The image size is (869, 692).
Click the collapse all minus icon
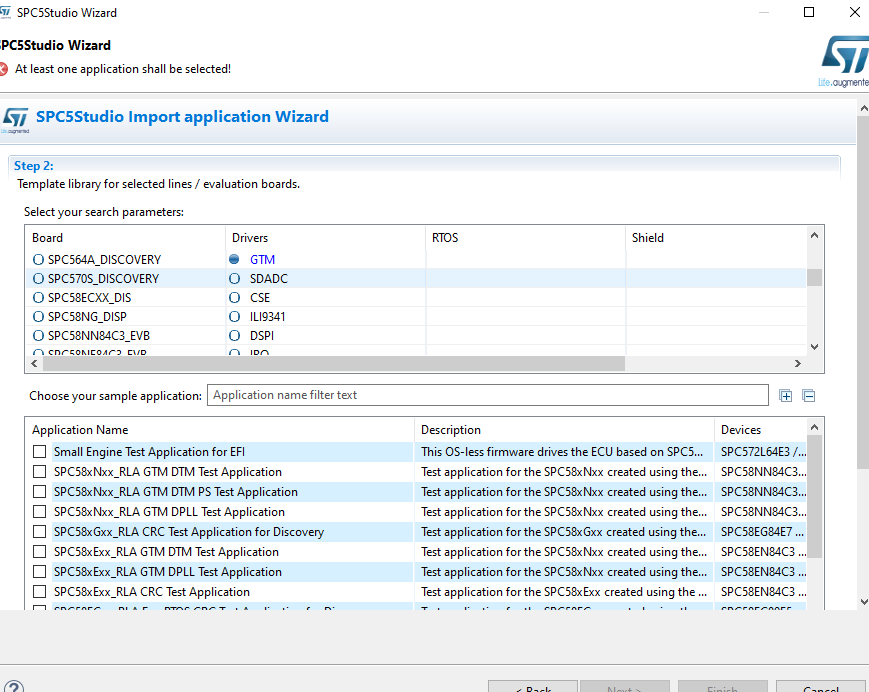809,396
